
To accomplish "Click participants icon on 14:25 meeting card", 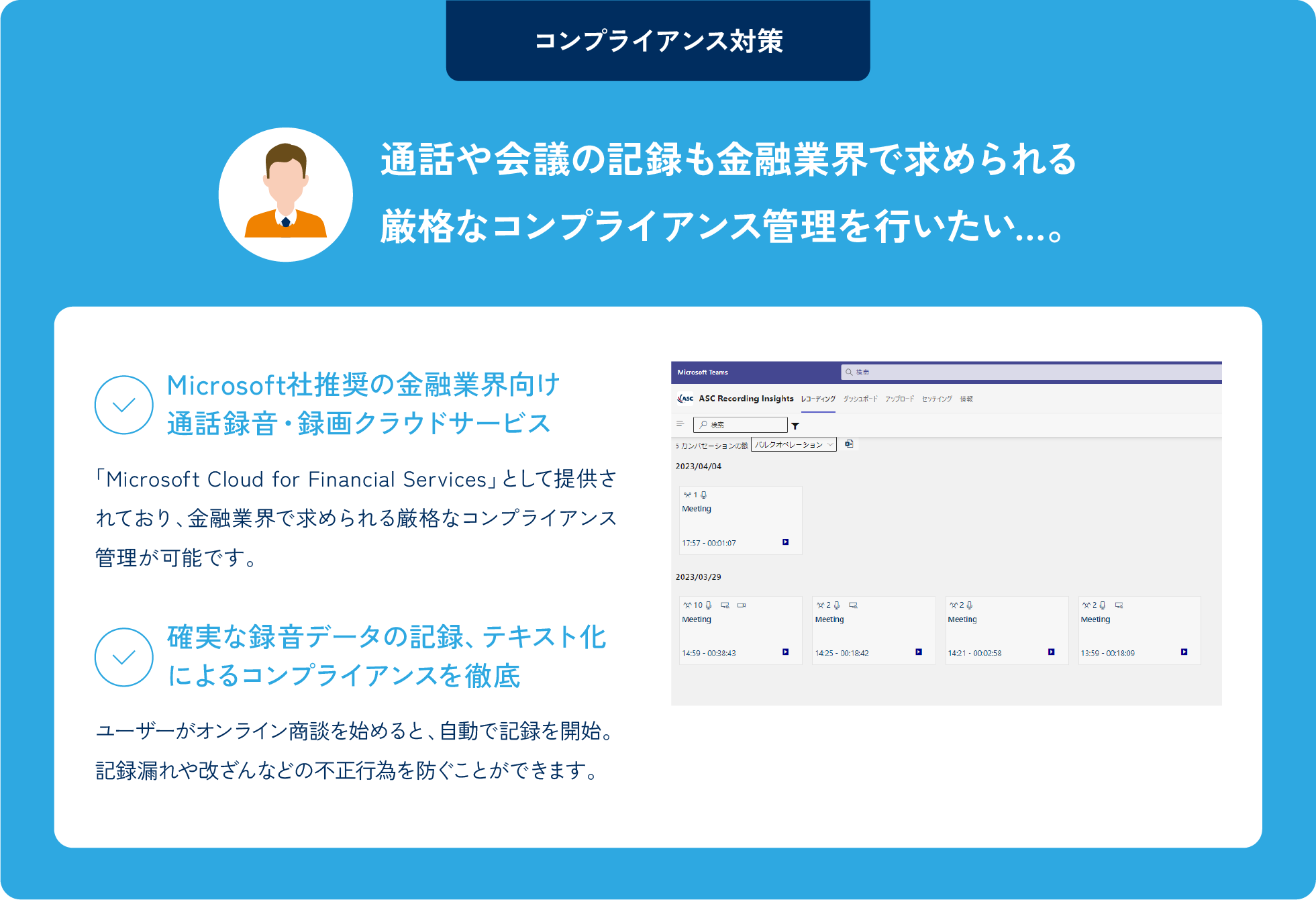I will coord(820,605).
